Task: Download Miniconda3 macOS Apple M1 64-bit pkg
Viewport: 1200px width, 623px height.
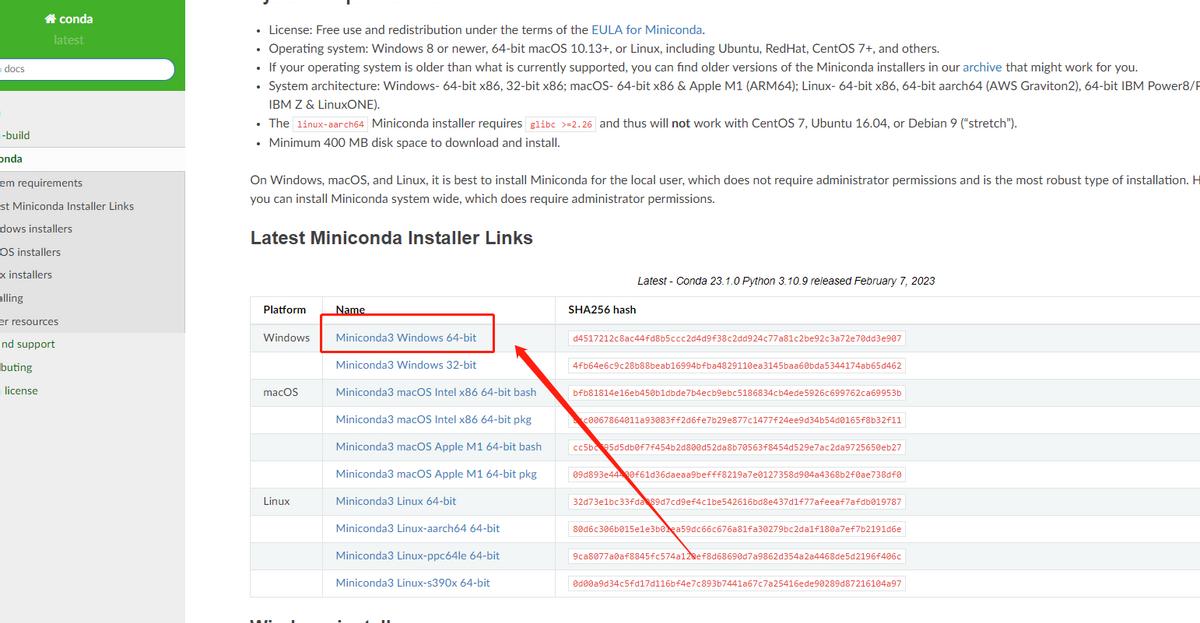Action: click(x=436, y=473)
